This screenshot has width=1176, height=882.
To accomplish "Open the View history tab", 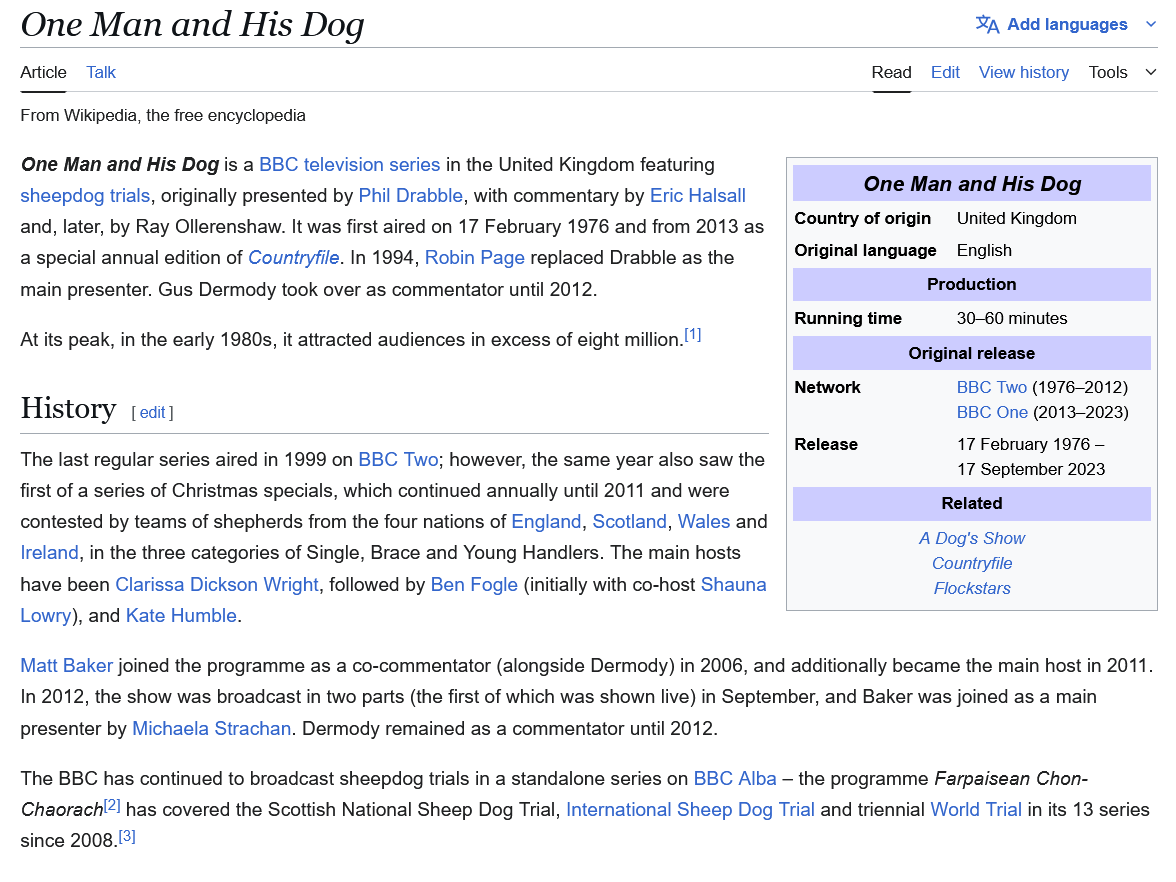I will pyautogui.click(x=1024, y=73).
